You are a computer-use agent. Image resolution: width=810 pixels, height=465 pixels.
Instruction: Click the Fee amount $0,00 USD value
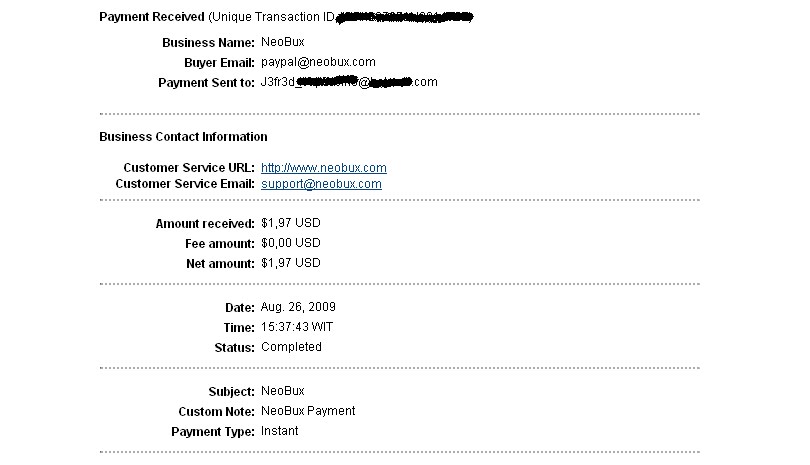291,243
